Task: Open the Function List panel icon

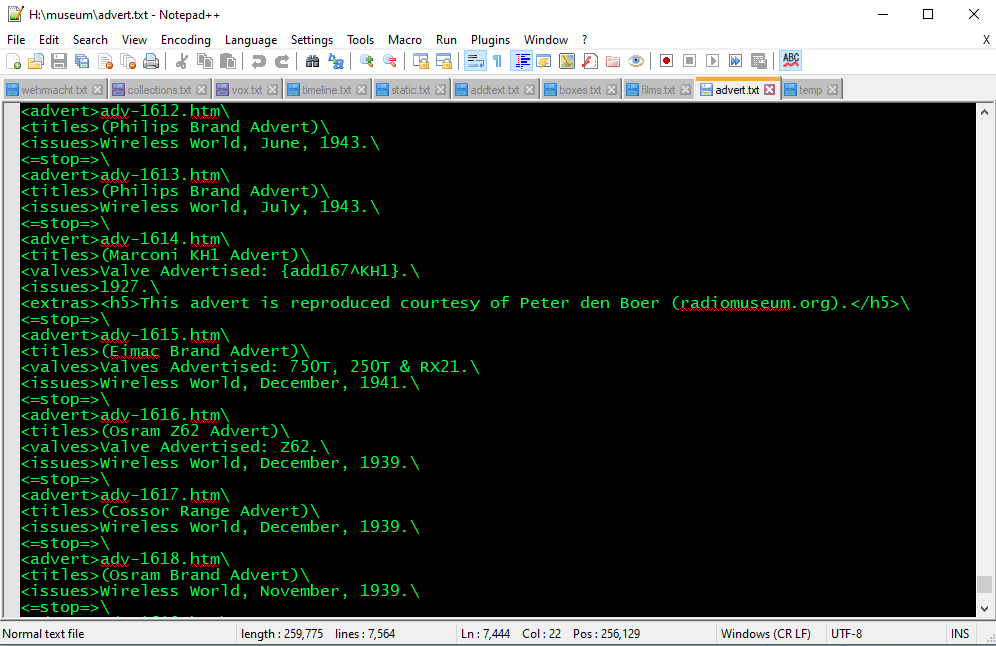Action: tap(589, 61)
